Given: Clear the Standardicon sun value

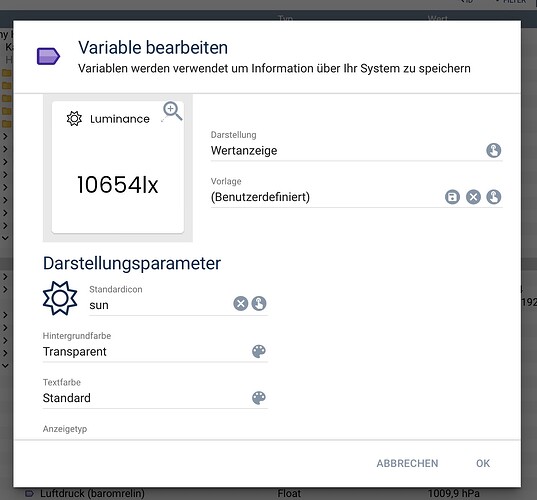Looking at the screenshot, I should tap(240, 303).
